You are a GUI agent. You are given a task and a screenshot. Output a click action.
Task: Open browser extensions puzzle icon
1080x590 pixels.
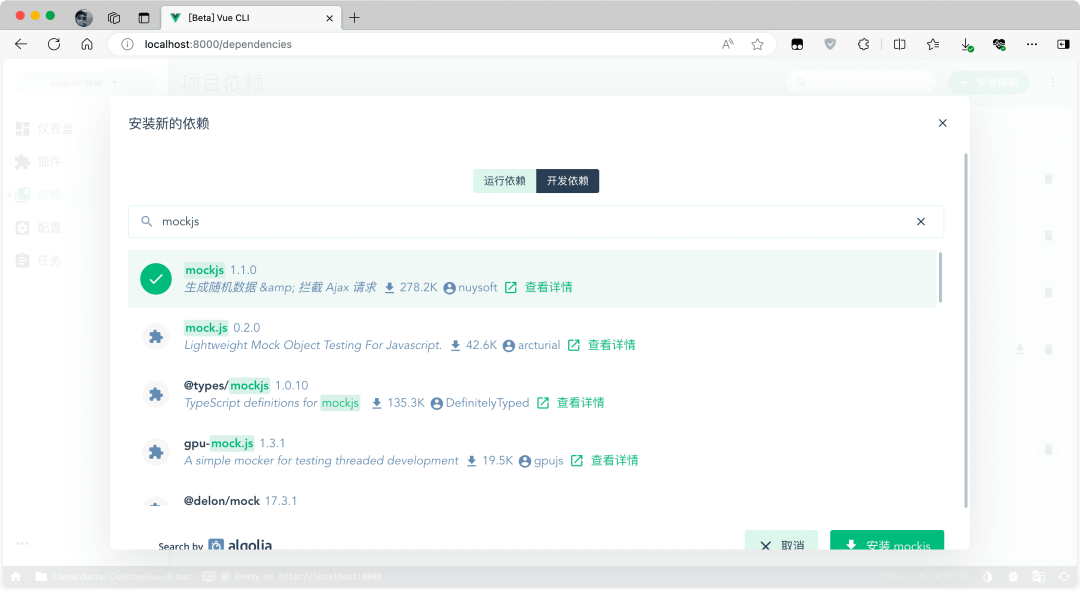[x=864, y=44]
